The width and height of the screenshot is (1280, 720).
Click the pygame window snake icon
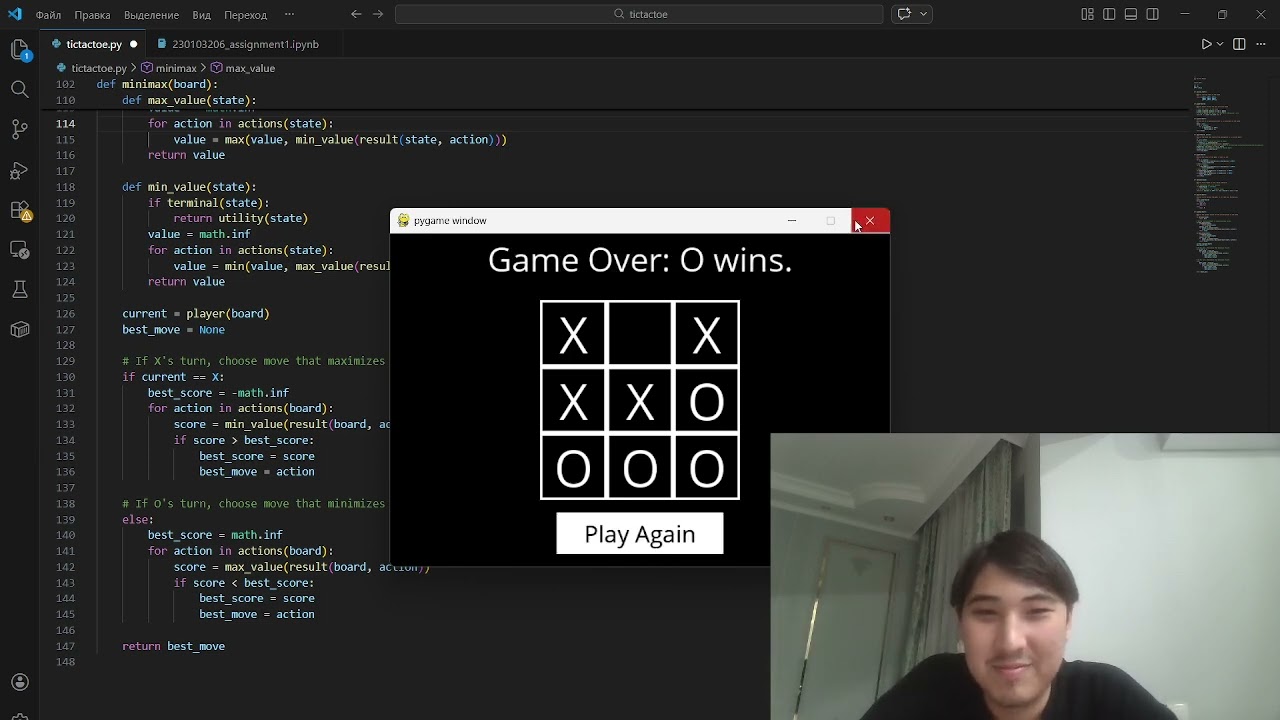403,220
